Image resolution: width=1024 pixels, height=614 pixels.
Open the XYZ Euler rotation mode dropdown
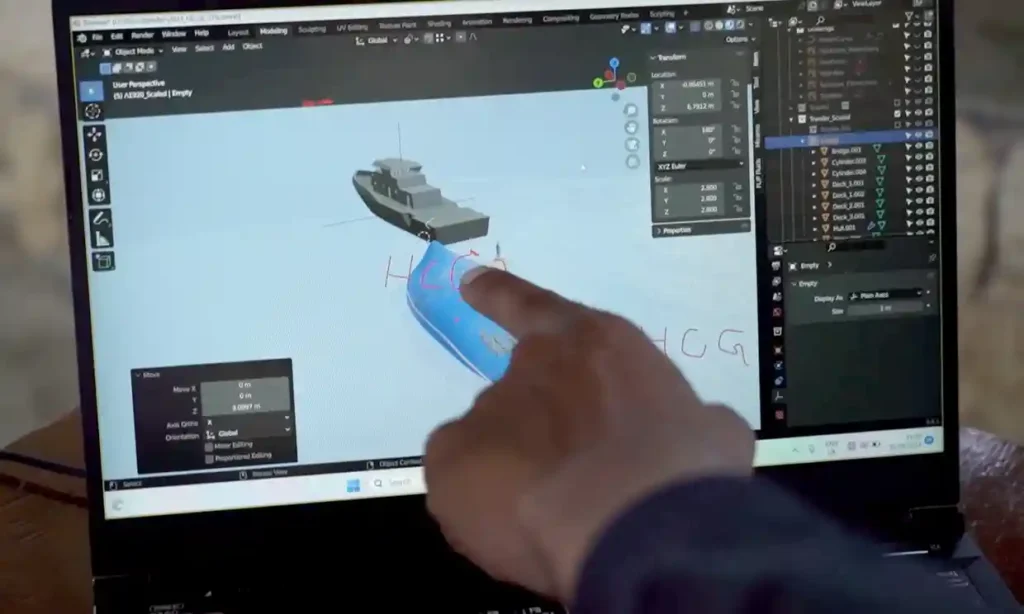point(699,165)
